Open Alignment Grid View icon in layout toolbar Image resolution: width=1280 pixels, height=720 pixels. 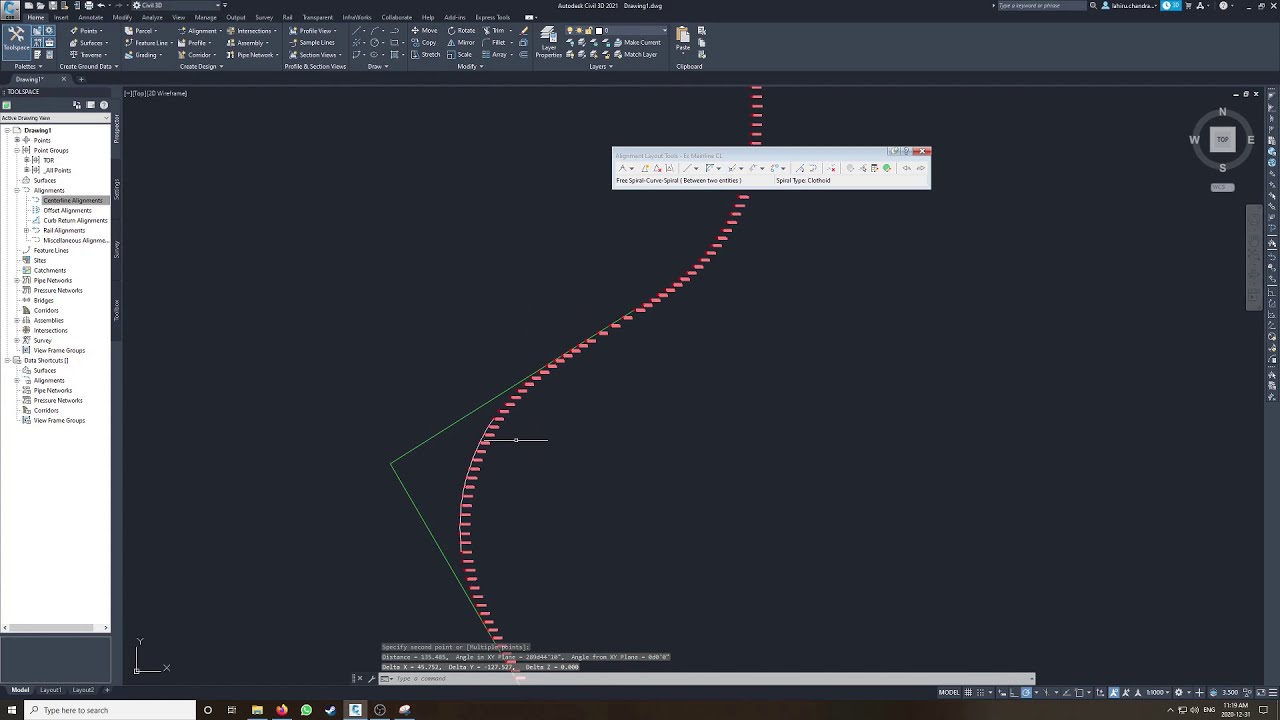pos(874,168)
